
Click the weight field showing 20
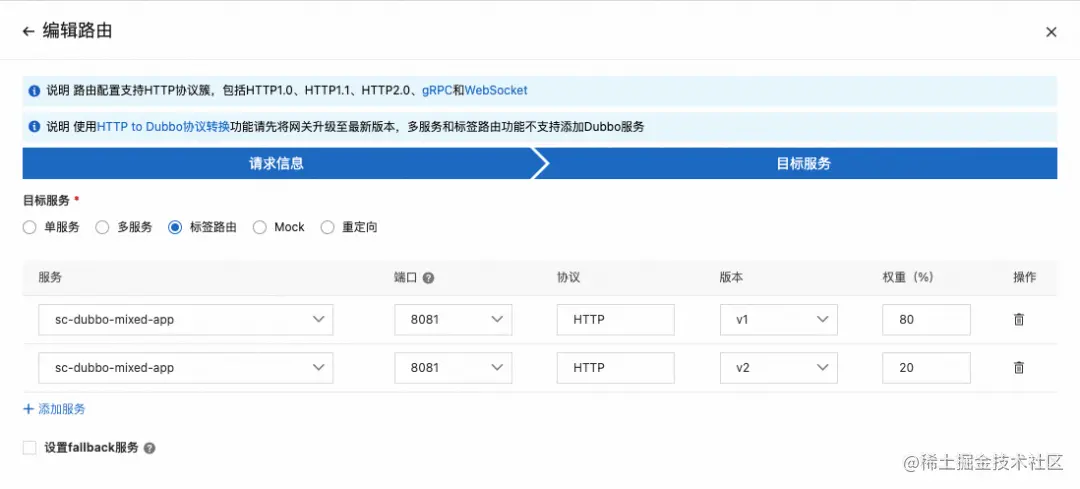[x=926, y=368]
